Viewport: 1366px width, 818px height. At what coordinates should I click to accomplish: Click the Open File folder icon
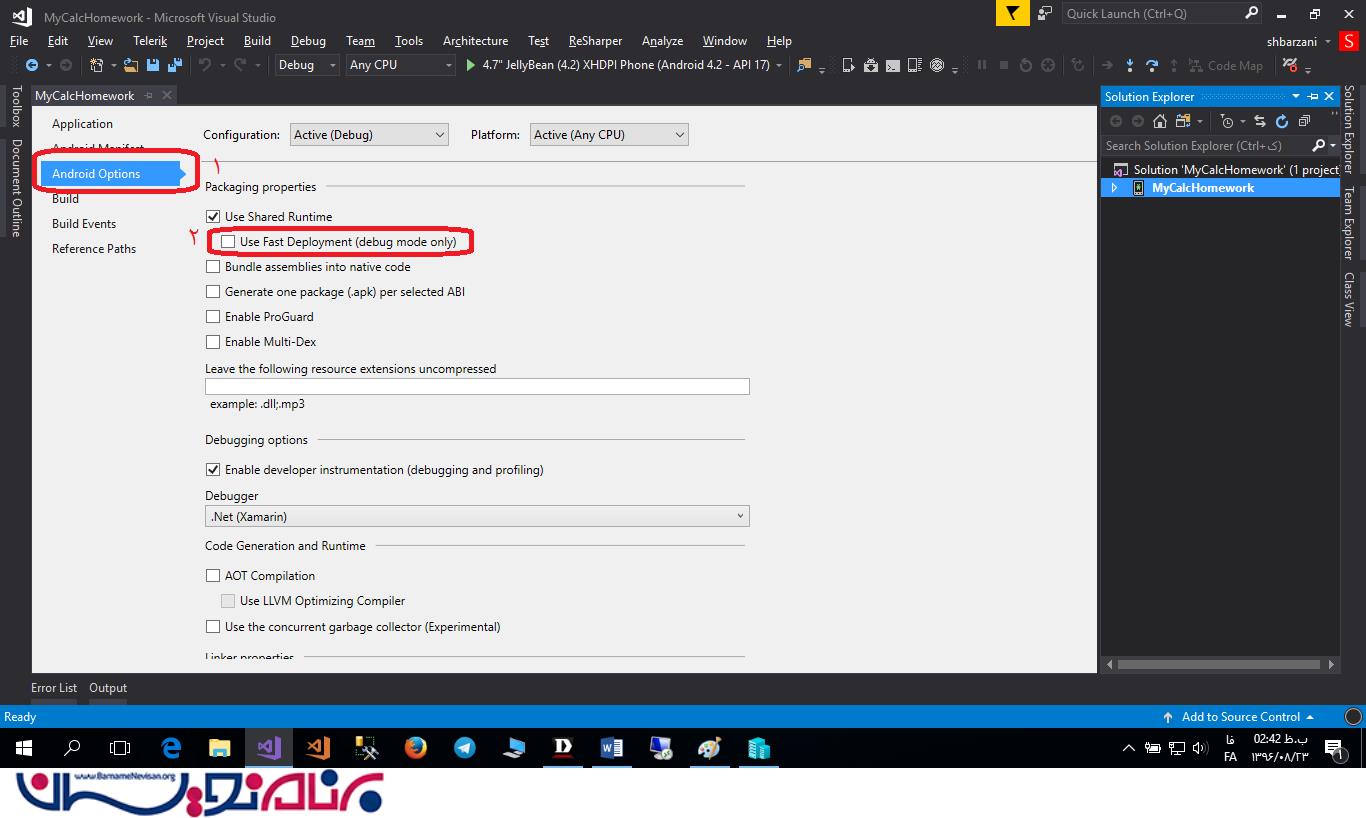click(130, 65)
